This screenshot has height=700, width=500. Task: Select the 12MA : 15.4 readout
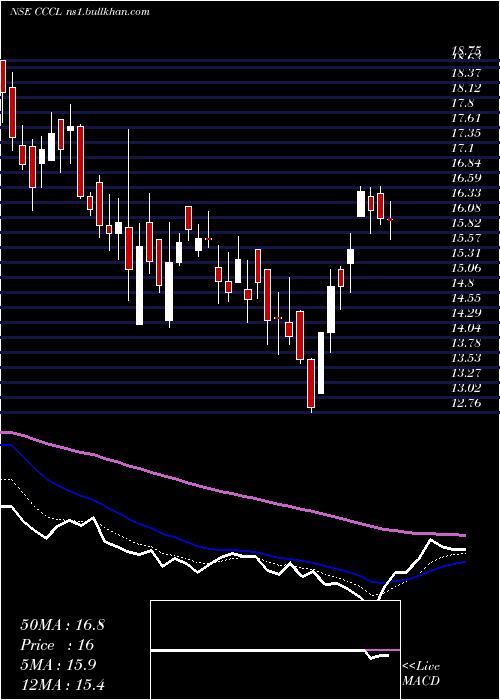62,684
